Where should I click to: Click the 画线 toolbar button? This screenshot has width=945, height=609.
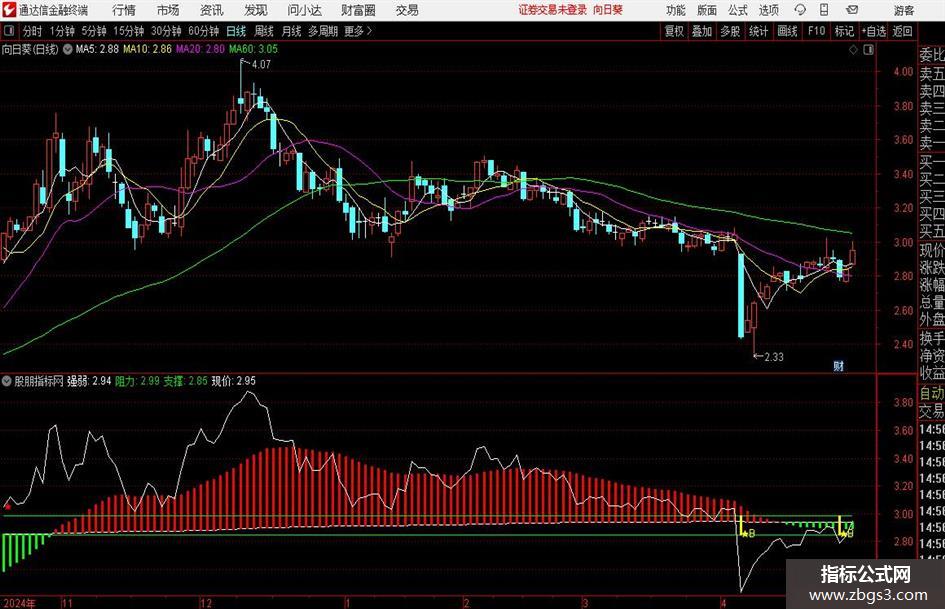click(787, 31)
